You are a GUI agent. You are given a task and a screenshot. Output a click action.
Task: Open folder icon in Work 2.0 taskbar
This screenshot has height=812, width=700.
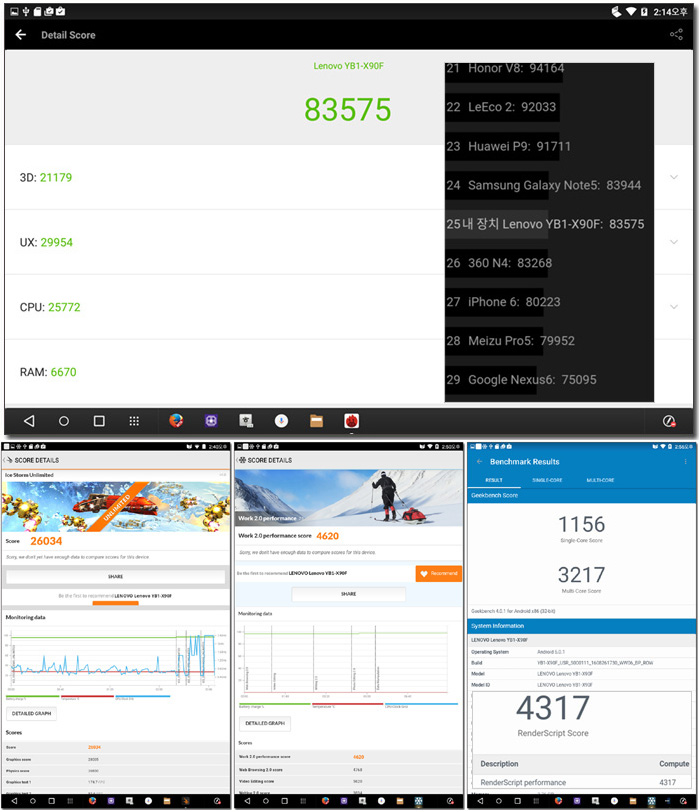pyautogui.click(x=400, y=801)
